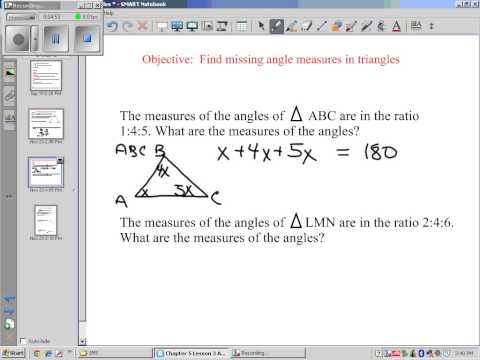The width and height of the screenshot is (480, 360).
Task: Select the Eraser tool
Action: pos(307,26)
